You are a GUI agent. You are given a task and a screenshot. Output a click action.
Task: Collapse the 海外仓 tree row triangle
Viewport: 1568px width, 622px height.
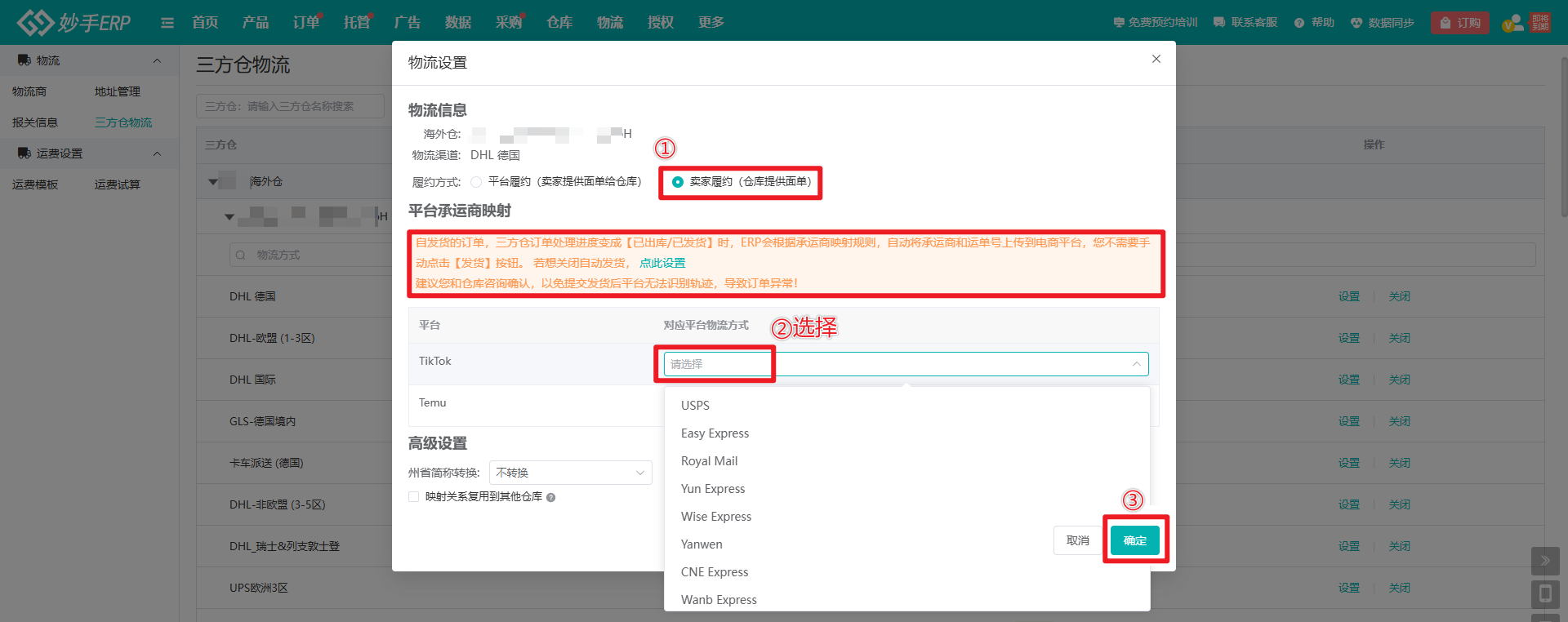pyautogui.click(x=213, y=182)
